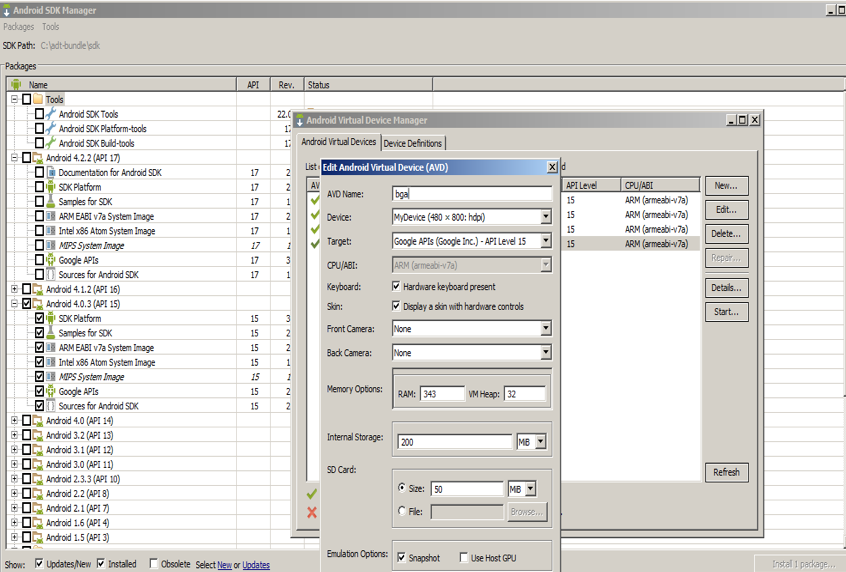Click the API 15 Google APIs icon
This screenshot has width=846, height=572.
(51, 391)
